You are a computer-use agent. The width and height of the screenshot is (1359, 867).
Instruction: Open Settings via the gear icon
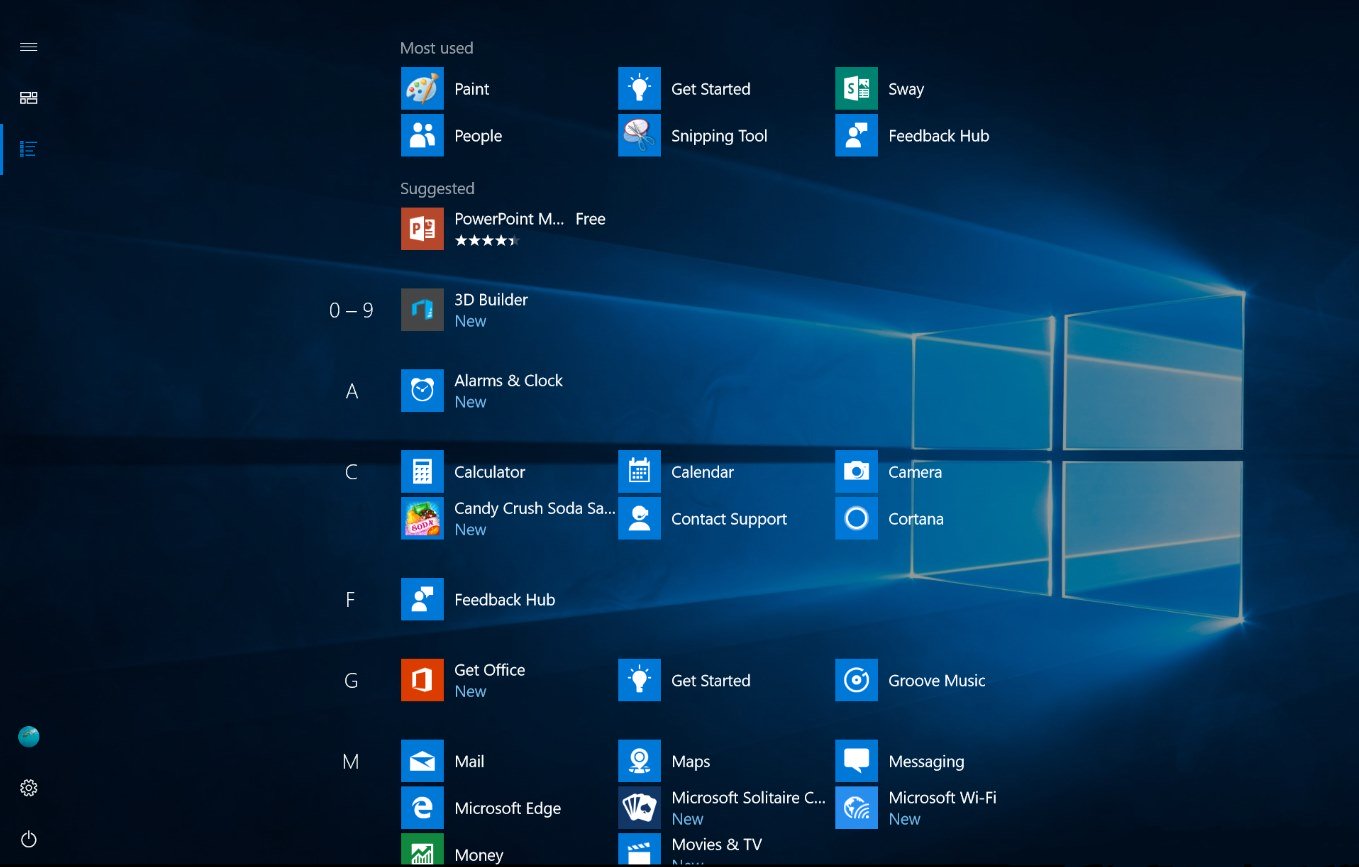pyautogui.click(x=29, y=788)
